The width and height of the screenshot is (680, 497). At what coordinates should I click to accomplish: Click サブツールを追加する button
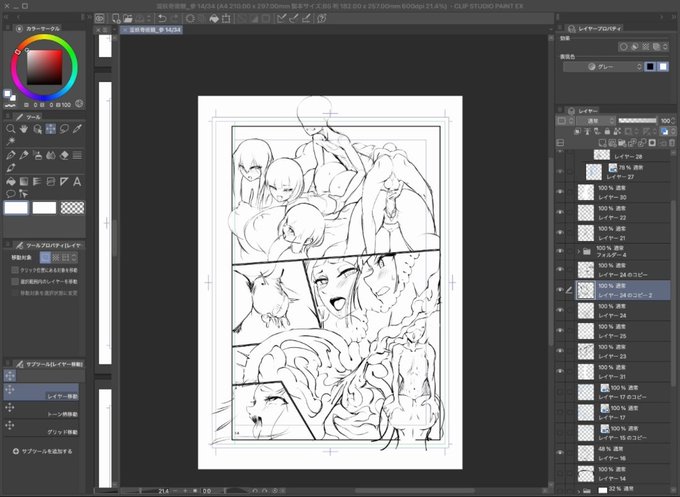(x=42, y=451)
